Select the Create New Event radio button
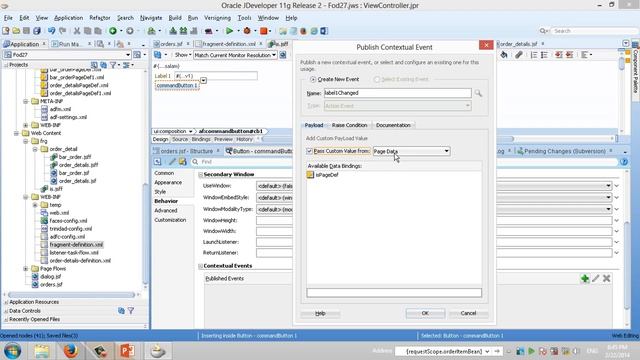Image resolution: width=640 pixels, height=360 pixels. click(313, 79)
